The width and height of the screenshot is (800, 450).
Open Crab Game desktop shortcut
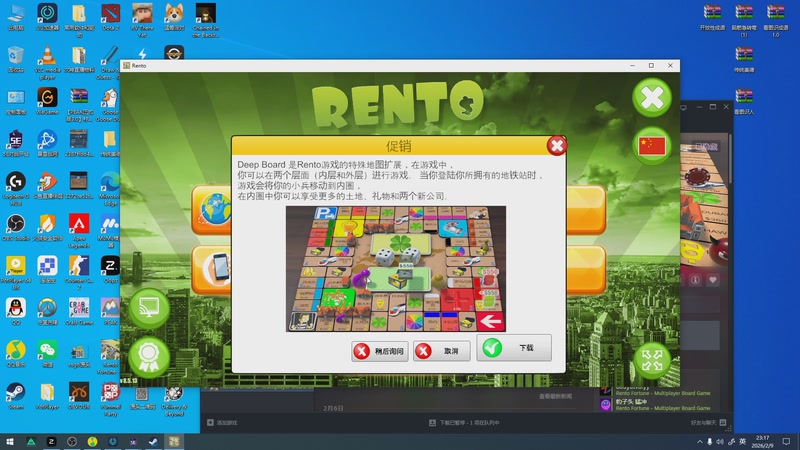click(x=79, y=311)
